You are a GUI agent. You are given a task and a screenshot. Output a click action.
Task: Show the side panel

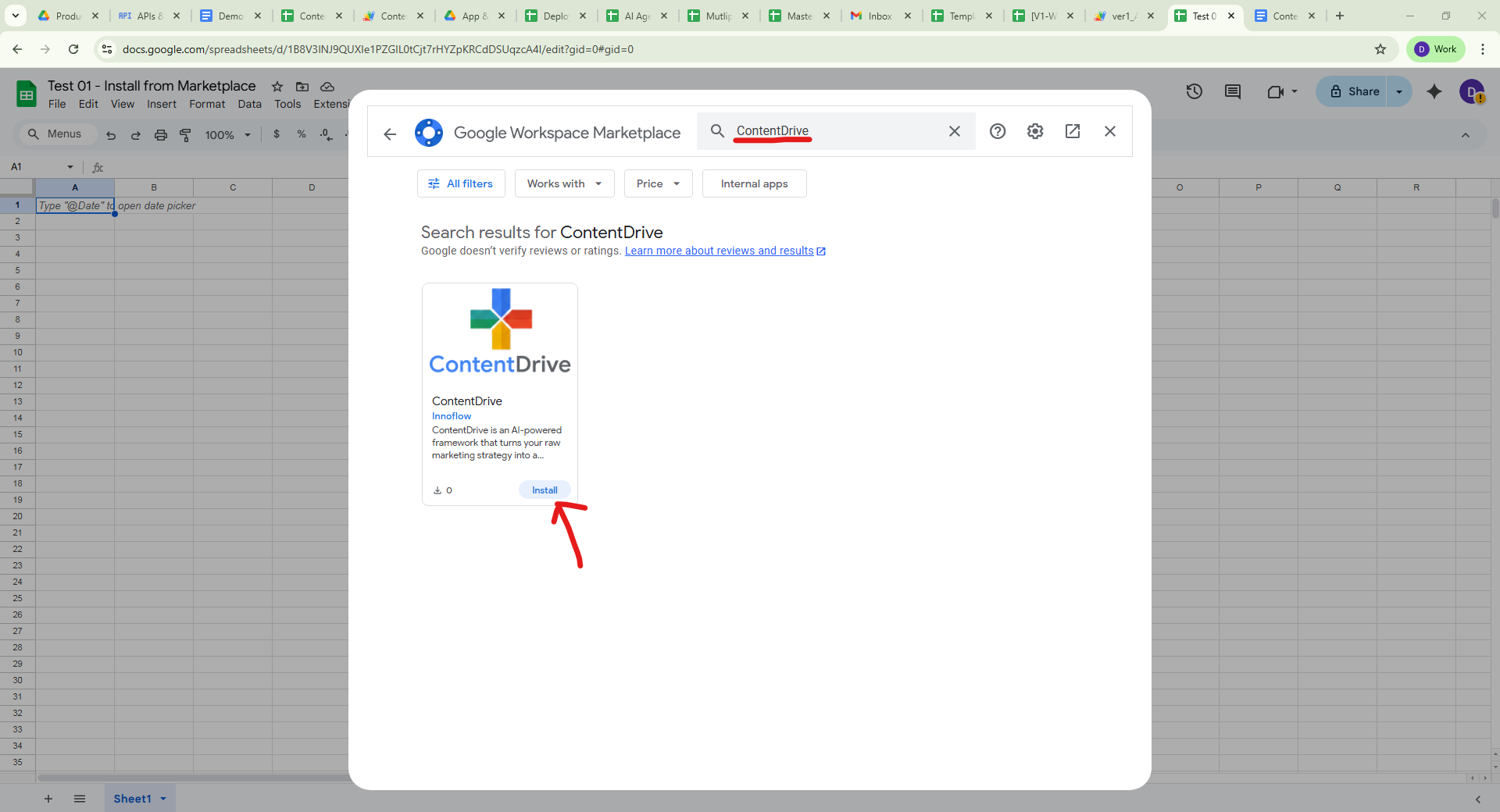coord(1478,799)
